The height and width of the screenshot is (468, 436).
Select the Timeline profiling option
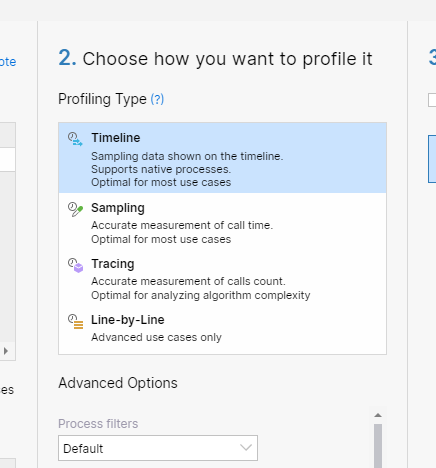tap(222, 158)
